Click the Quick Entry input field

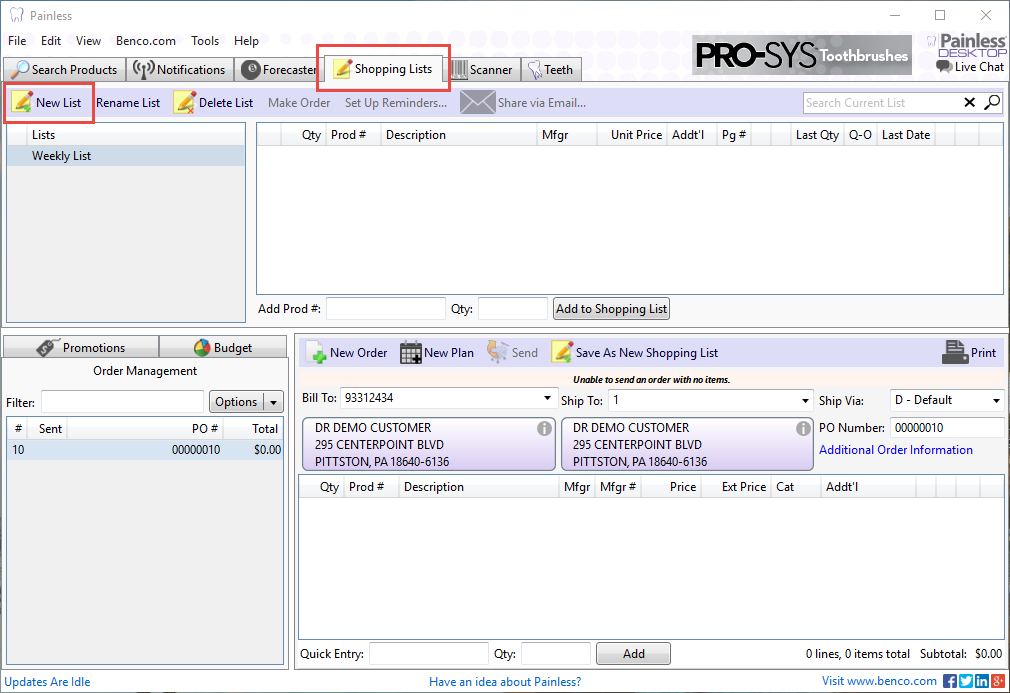point(428,654)
